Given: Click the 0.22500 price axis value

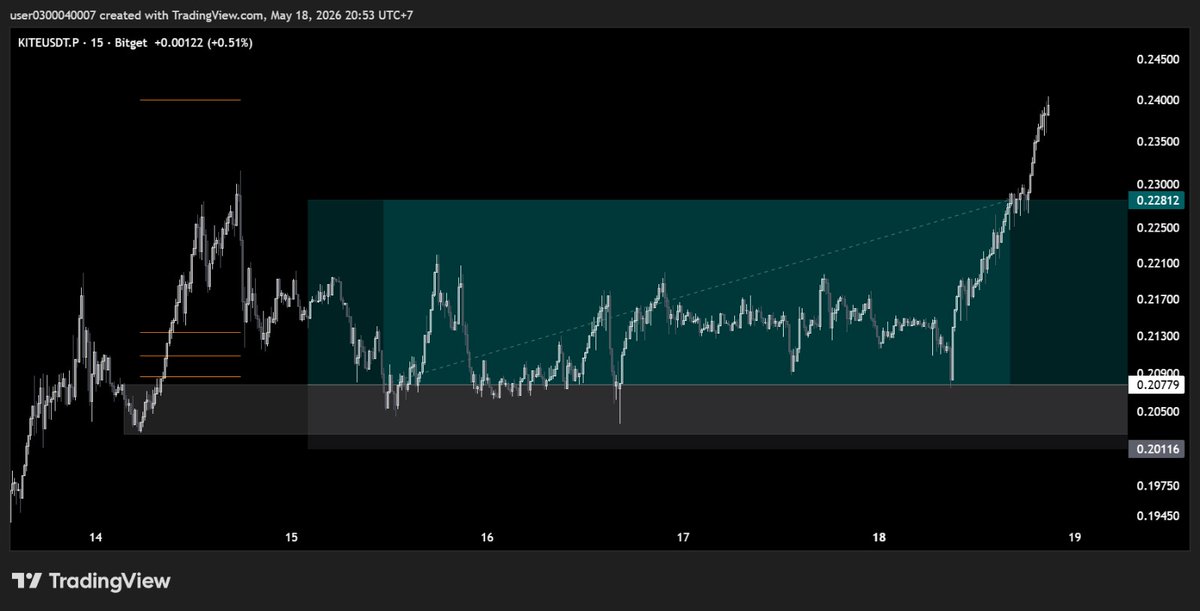Looking at the screenshot, I should click(x=1158, y=227).
